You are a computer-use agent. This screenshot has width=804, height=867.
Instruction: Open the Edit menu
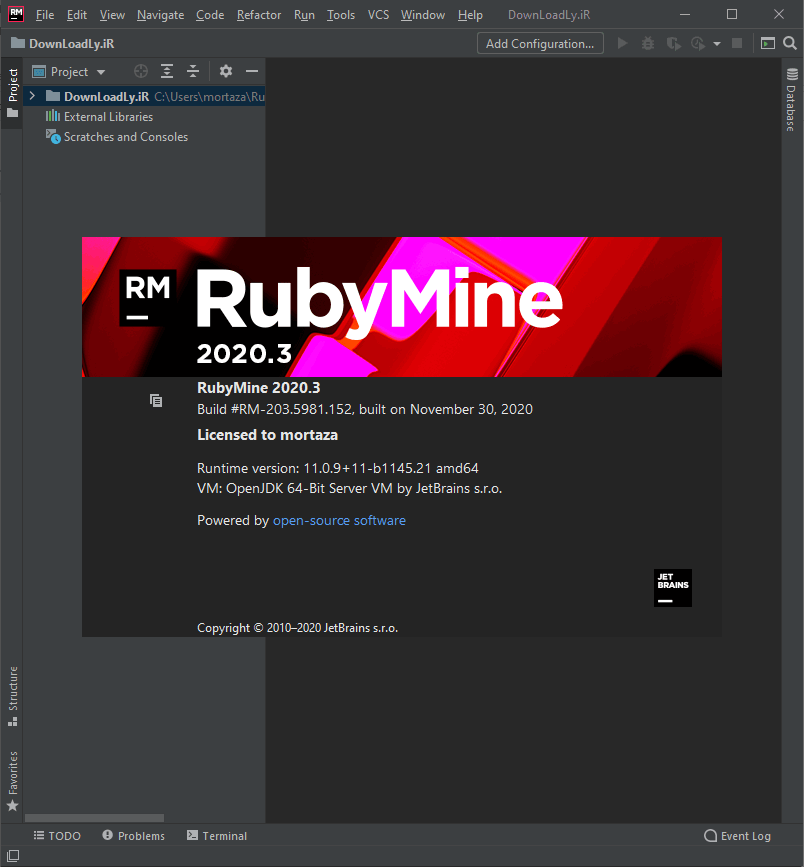pos(77,15)
